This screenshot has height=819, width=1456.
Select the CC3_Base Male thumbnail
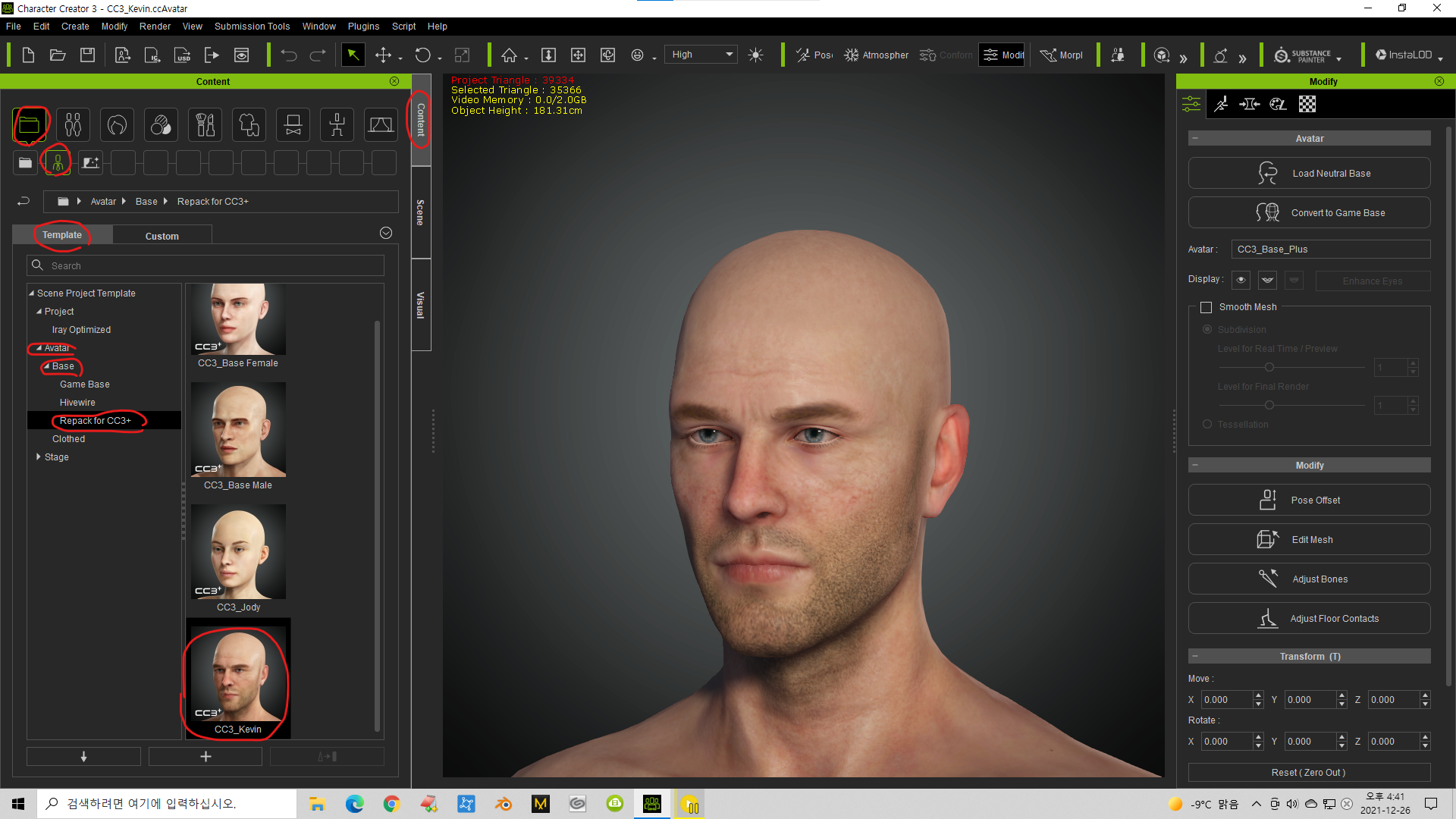pos(238,430)
